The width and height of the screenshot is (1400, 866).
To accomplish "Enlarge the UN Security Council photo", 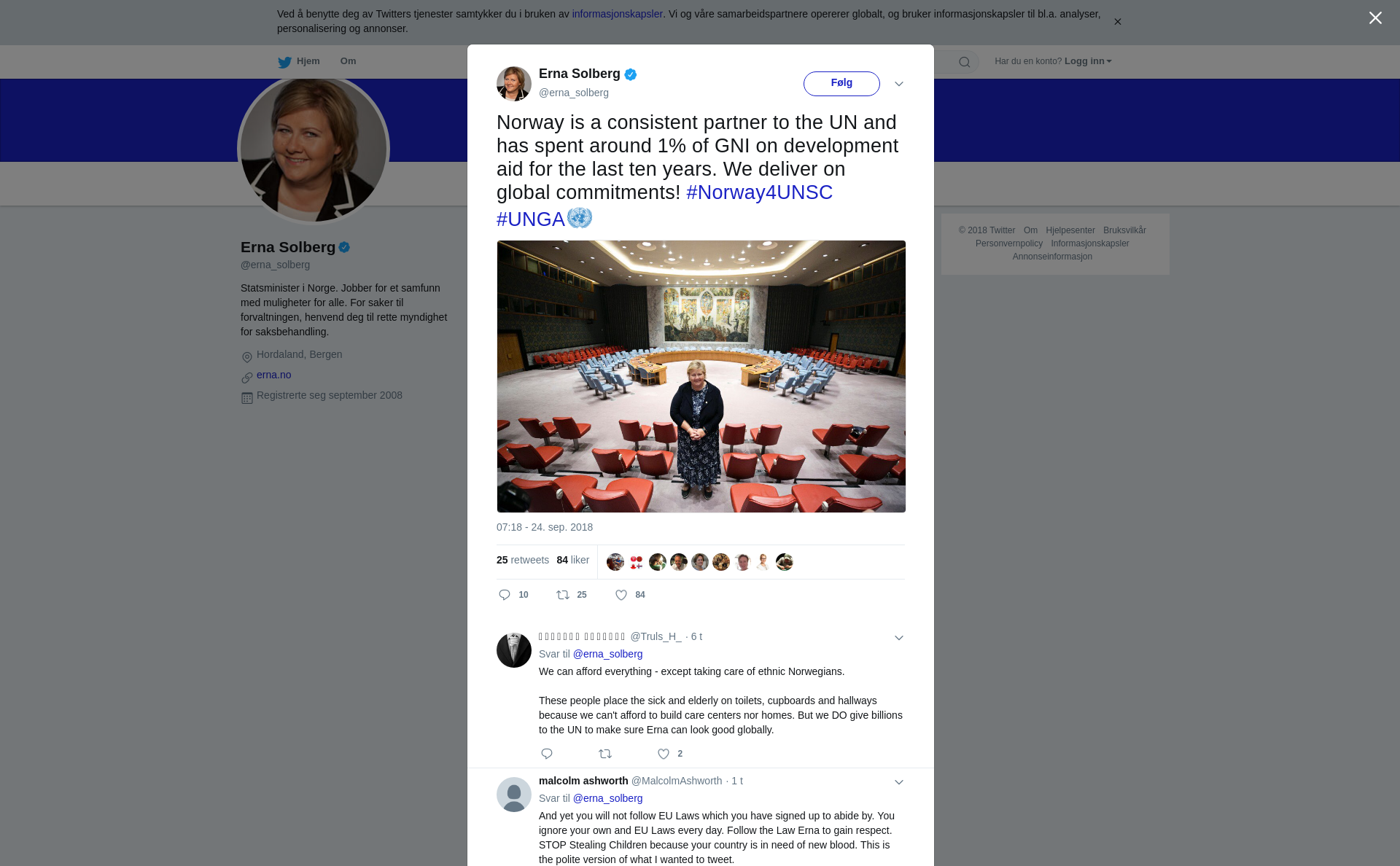I will click(701, 376).
